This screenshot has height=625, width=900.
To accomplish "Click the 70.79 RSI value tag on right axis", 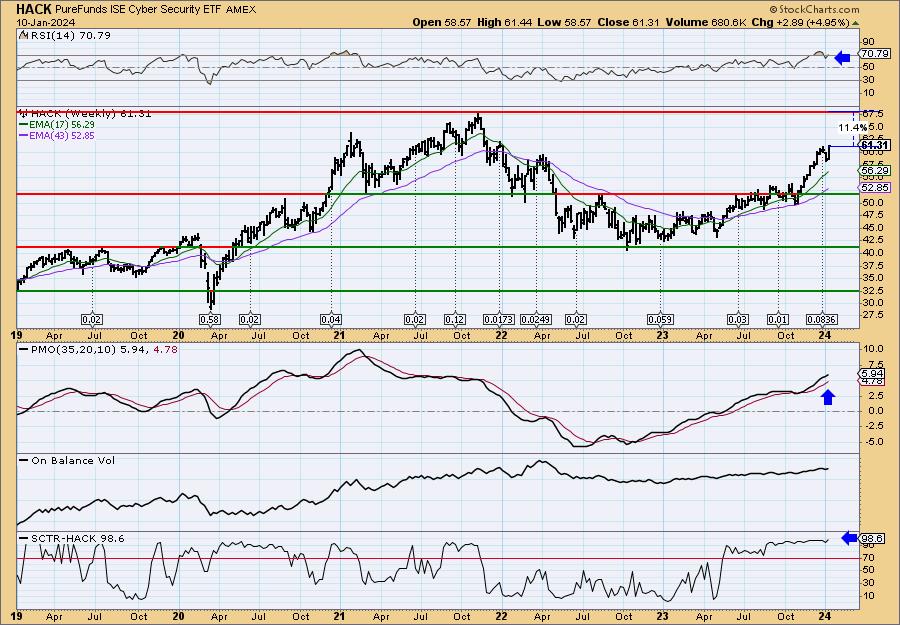I will pos(874,54).
